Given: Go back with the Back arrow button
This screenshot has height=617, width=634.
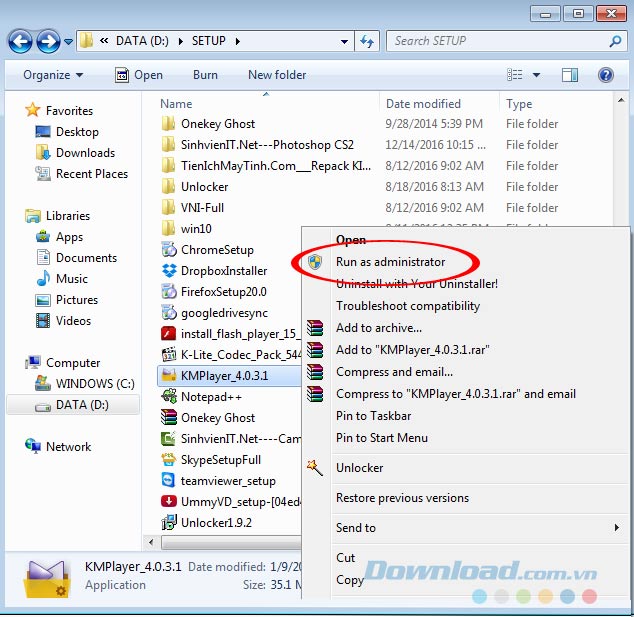Looking at the screenshot, I should click(x=19, y=41).
